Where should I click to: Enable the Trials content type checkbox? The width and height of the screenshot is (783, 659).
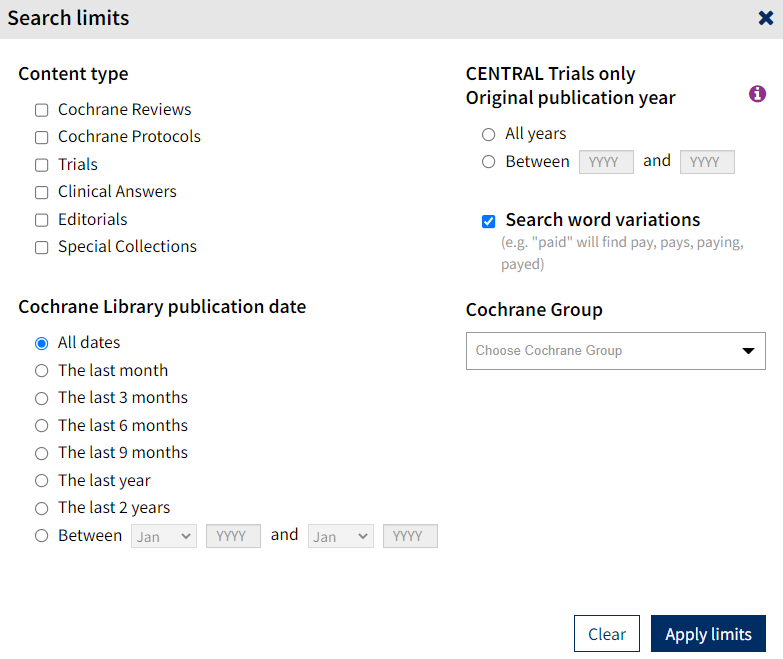click(x=41, y=165)
